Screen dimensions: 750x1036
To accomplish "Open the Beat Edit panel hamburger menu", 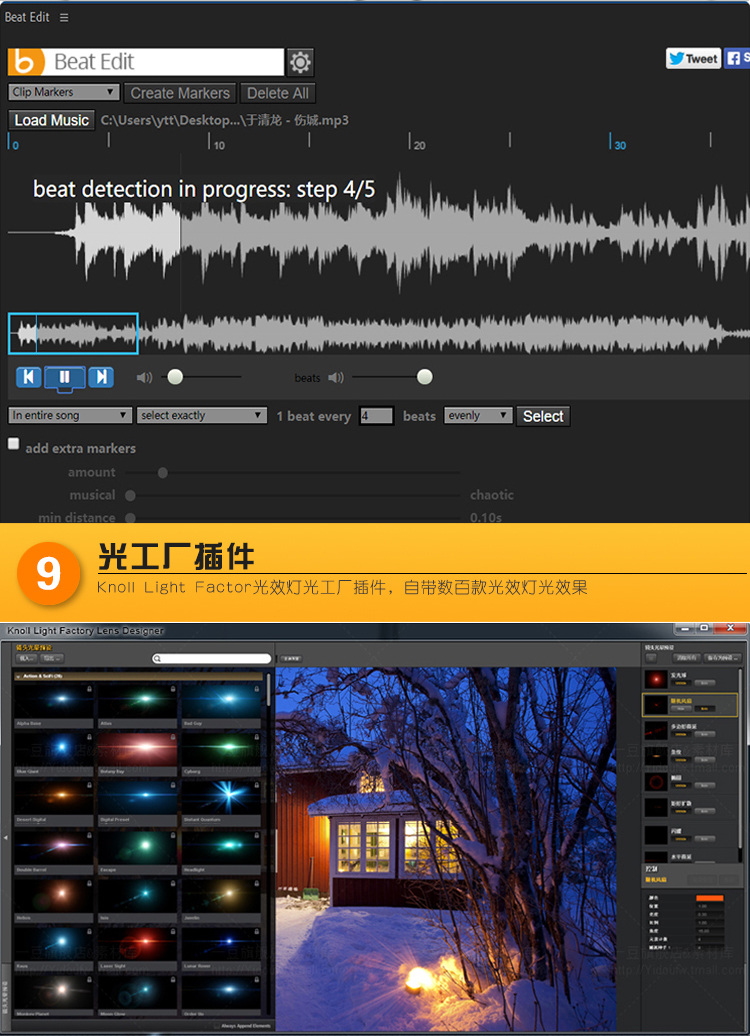I will 64,18.
